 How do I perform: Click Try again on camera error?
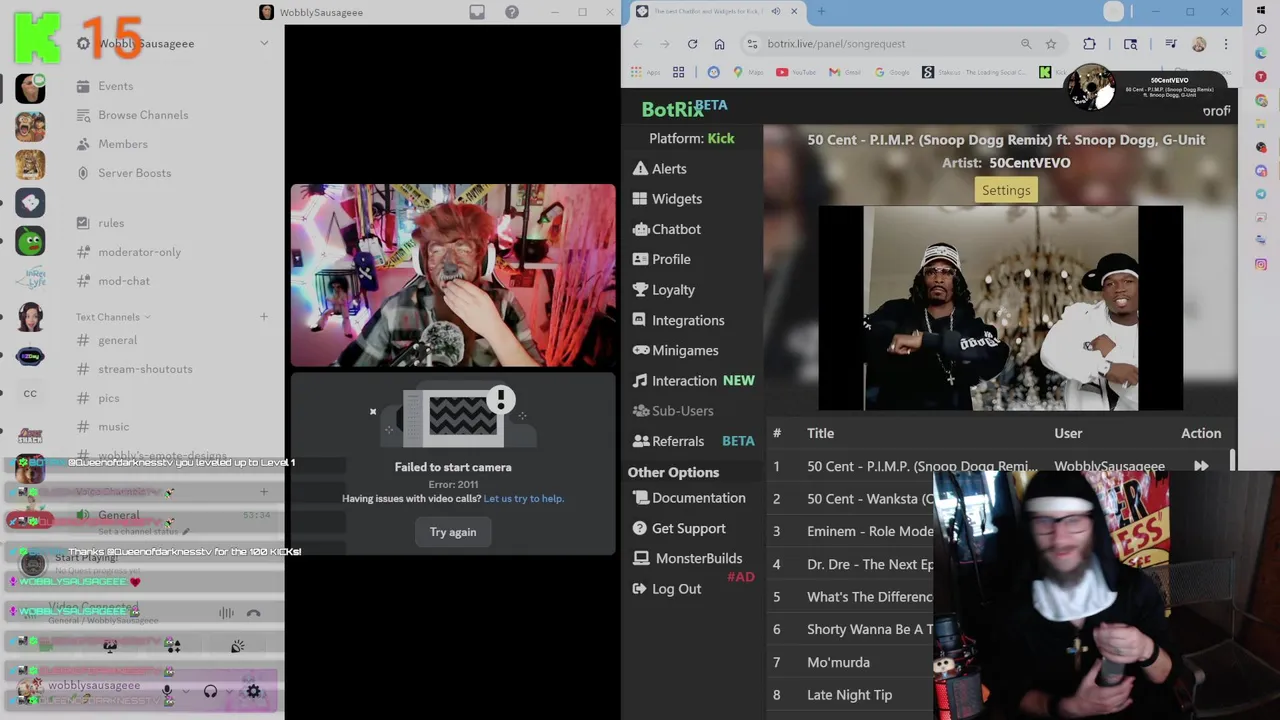pyautogui.click(x=453, y=532)
